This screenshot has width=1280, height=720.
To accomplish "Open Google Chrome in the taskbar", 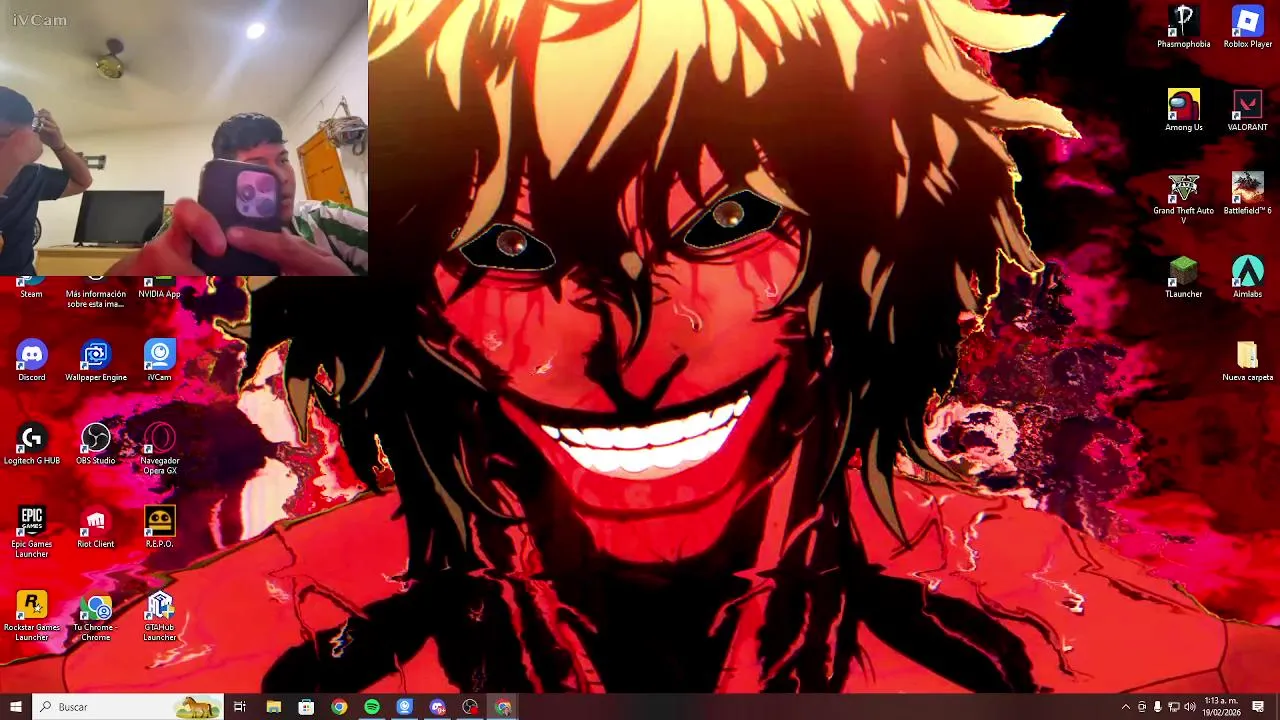I will tap(339, 707).
